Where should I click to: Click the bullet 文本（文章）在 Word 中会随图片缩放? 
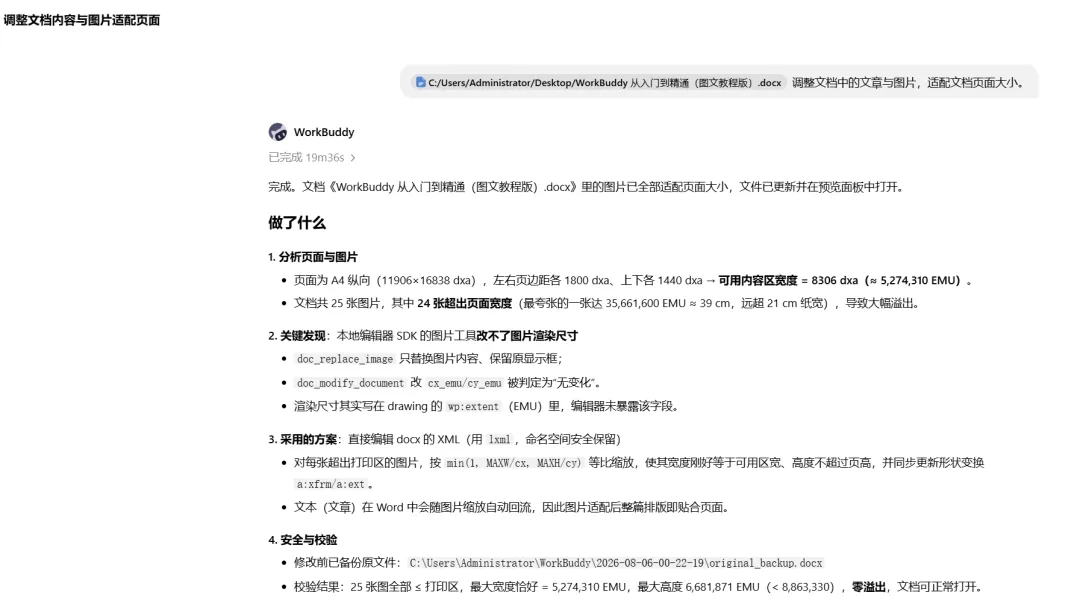pyautogui.click(x=511, y=507)
